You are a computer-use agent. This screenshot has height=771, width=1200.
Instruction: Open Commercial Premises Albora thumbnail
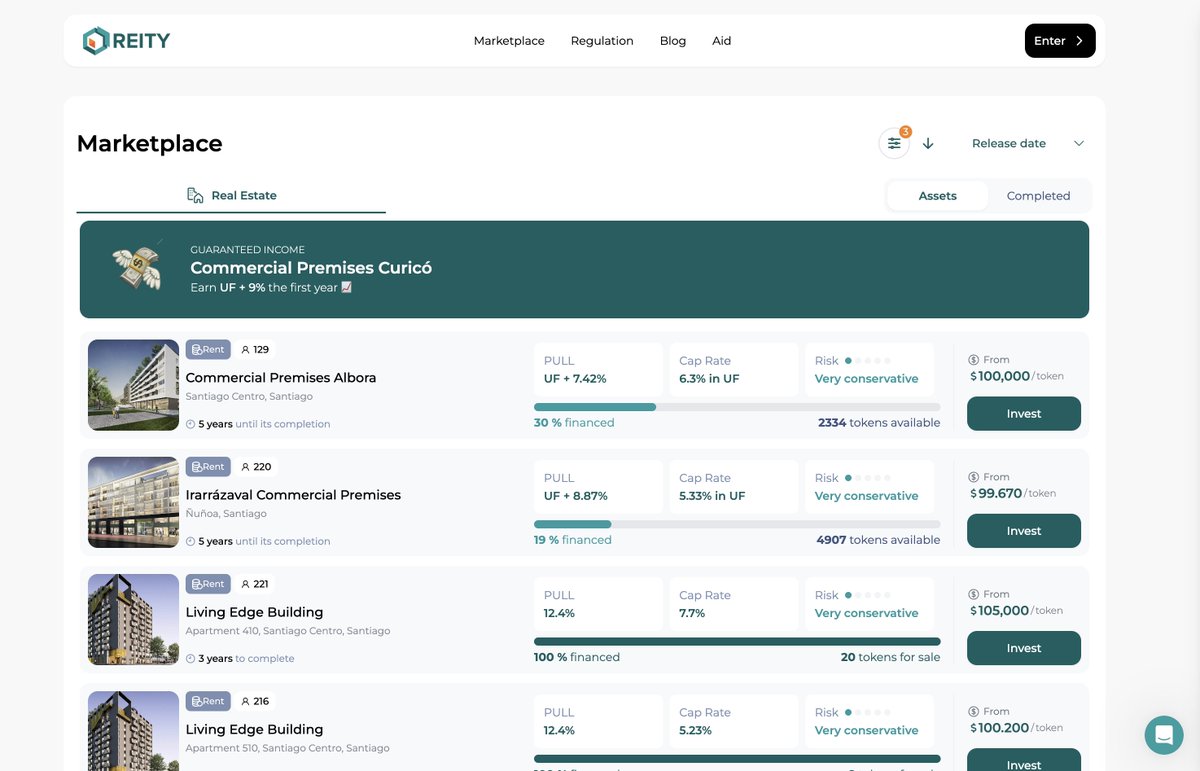133,385
